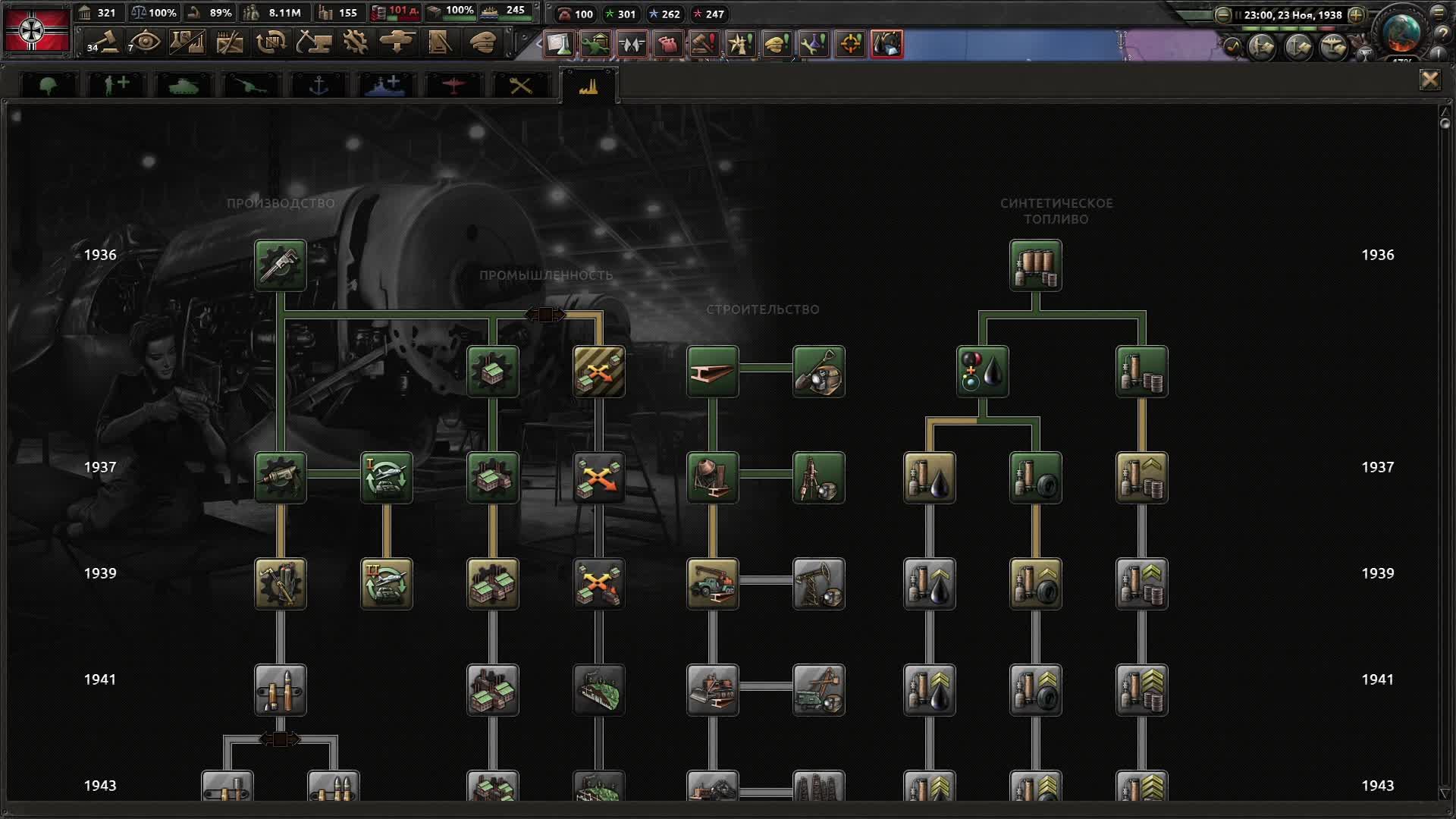Open the Naval research tab with anchor
This screenshot has width=1456, height=819.
318,86
